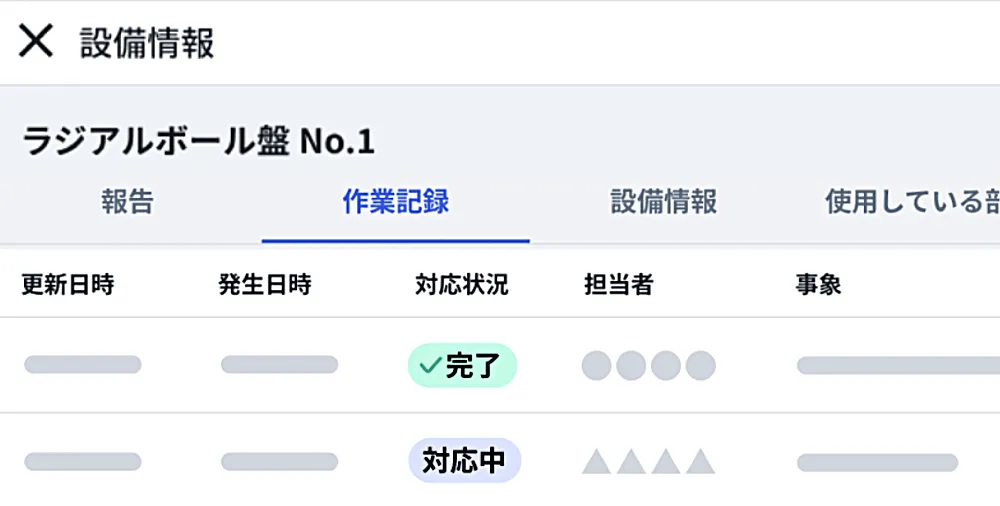Viewport: 1000px width, 506px height.
Task: Click the ラジアルボール盤 No.1 equipment title
Action: [x=198, y=141]
